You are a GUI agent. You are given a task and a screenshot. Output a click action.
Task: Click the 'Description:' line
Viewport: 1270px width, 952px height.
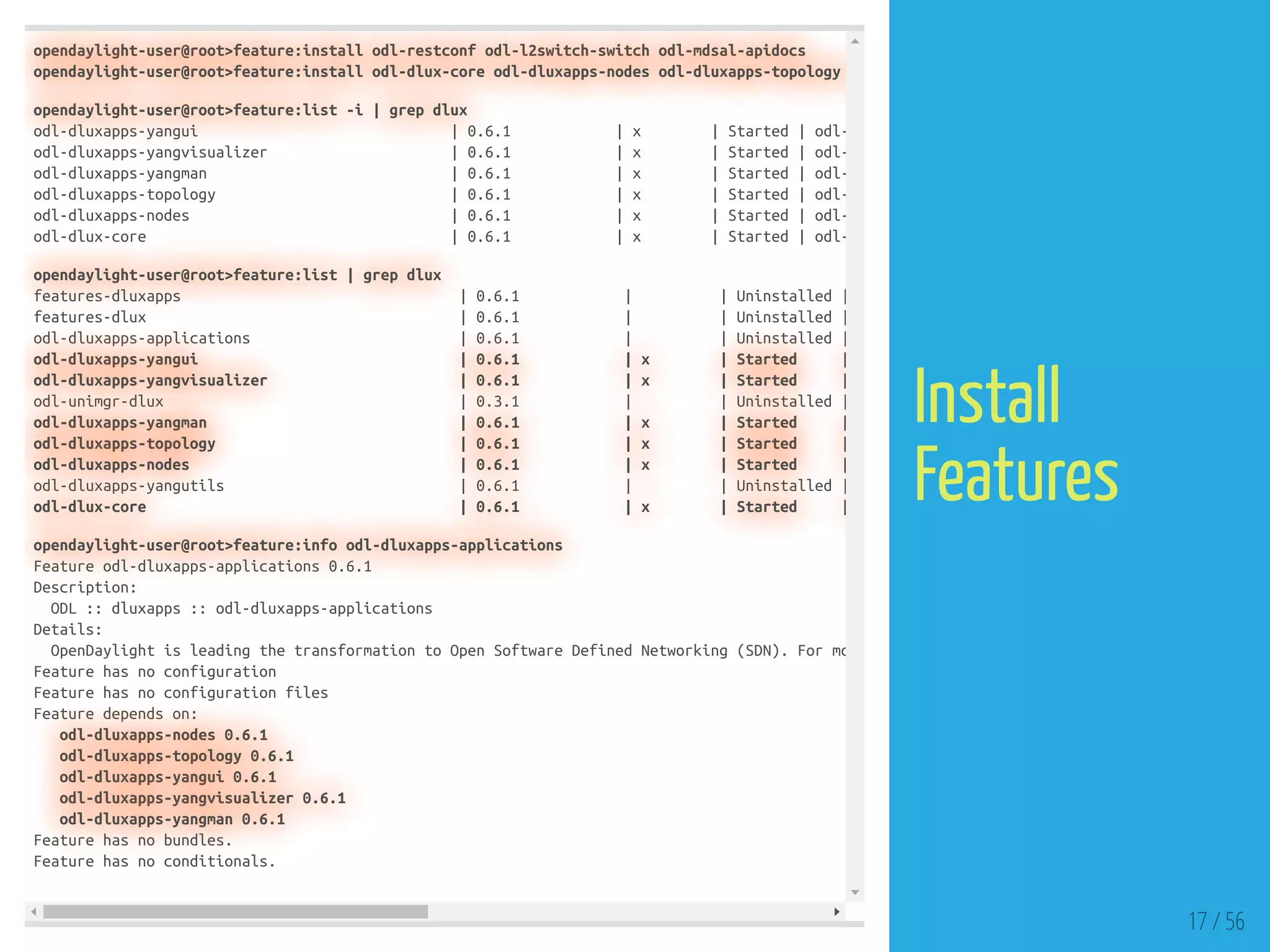85,588
